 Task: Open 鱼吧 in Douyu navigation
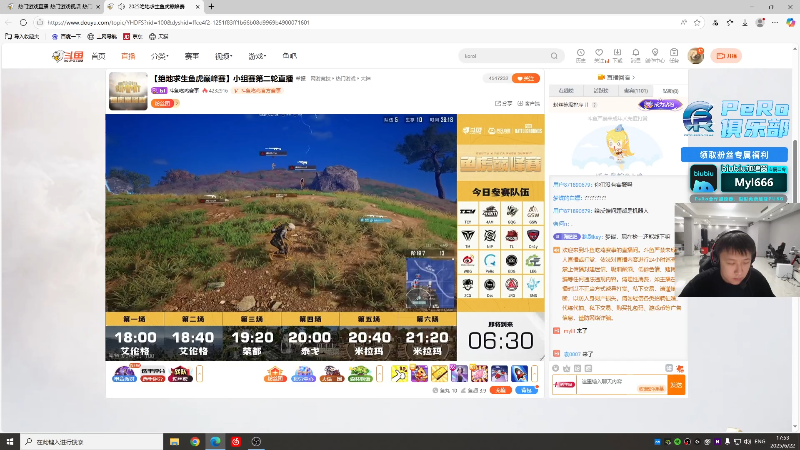[x=289, y=56]
